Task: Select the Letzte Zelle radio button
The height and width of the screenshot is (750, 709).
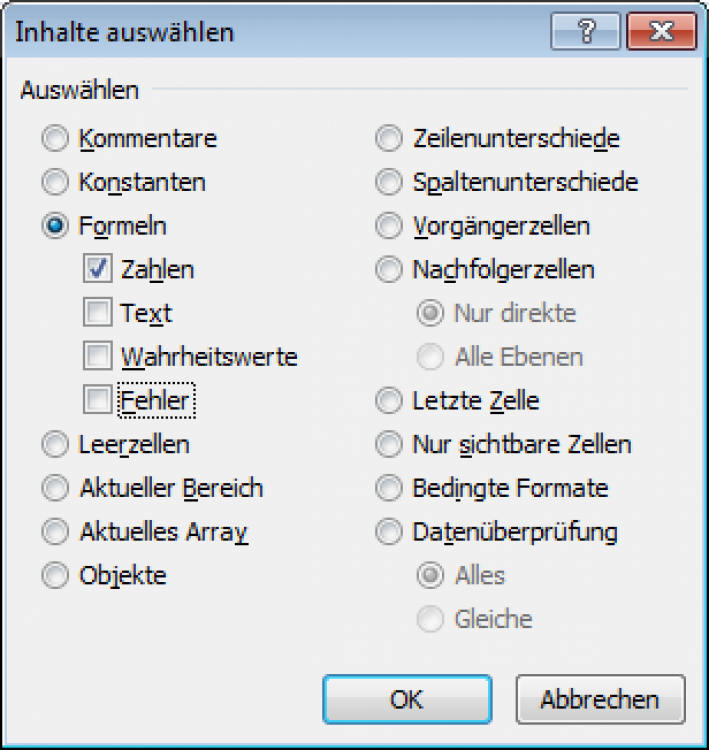Action: 388,401
